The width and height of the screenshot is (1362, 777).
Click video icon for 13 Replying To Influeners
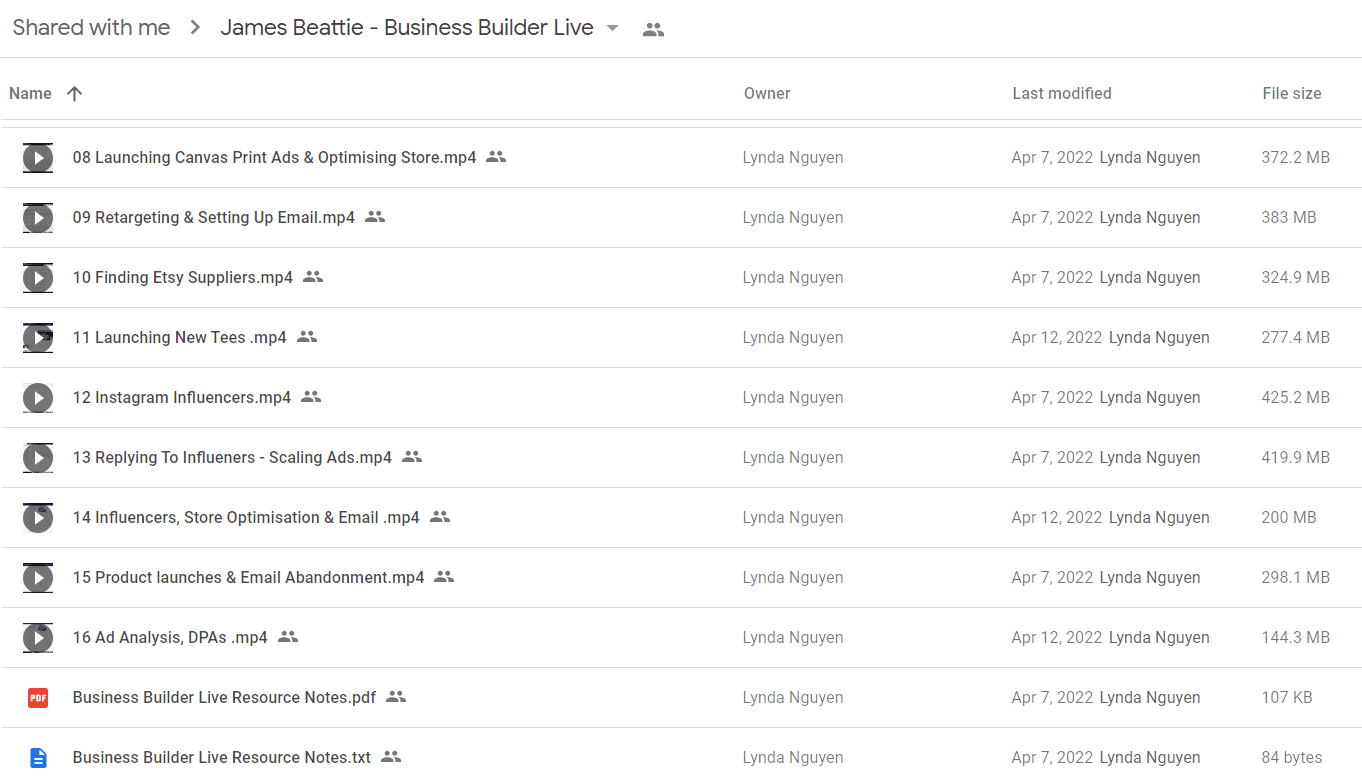coord(38,457)
